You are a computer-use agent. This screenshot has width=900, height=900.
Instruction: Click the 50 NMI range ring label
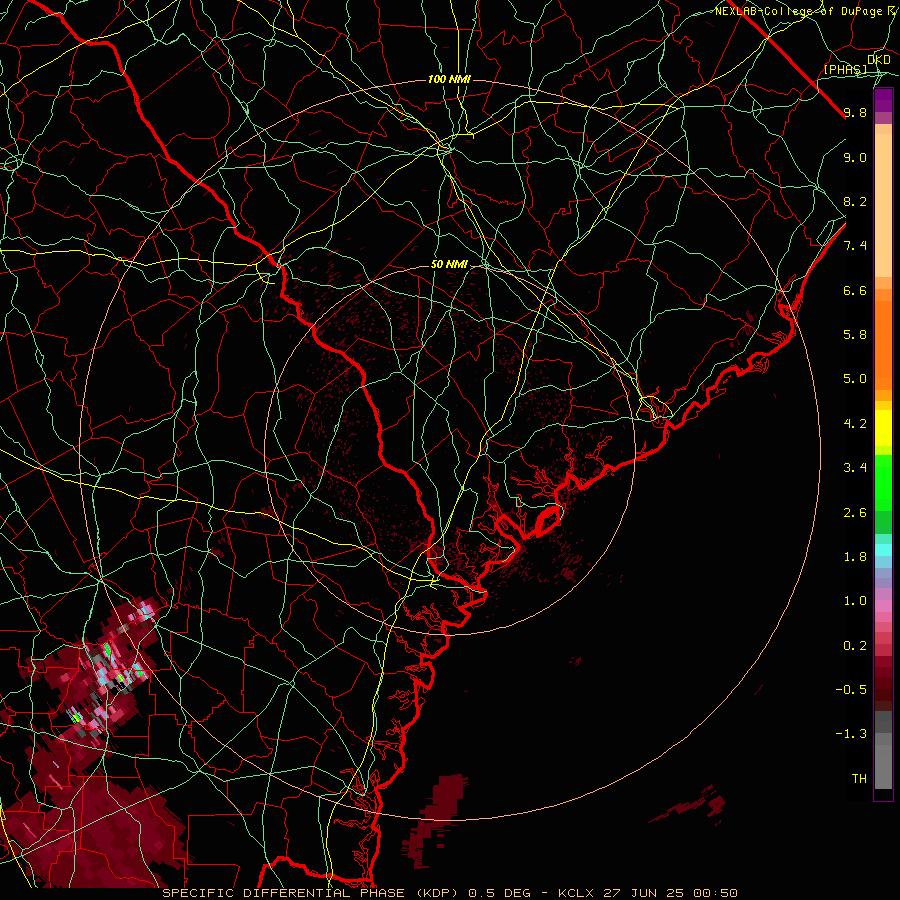tap(449, 265)
